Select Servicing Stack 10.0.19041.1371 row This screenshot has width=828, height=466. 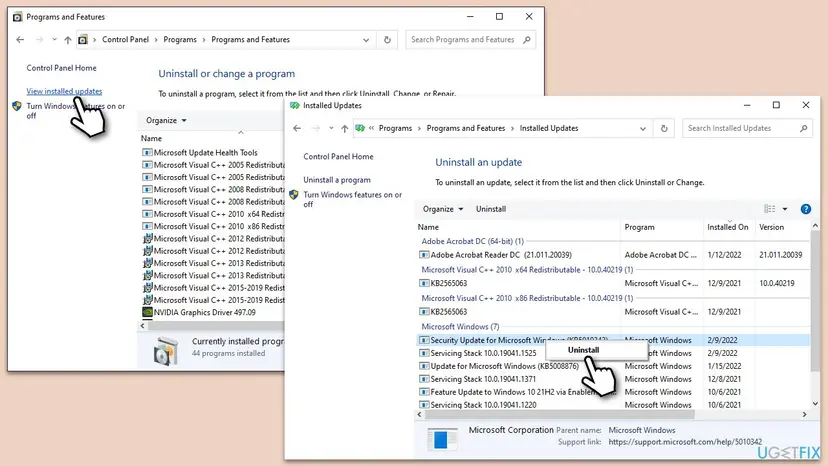[613, 379]
